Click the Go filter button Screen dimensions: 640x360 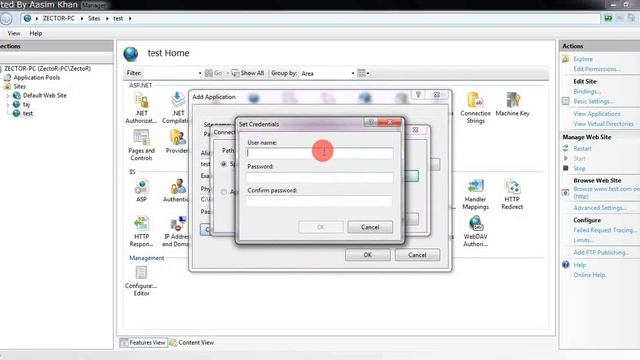213,73
